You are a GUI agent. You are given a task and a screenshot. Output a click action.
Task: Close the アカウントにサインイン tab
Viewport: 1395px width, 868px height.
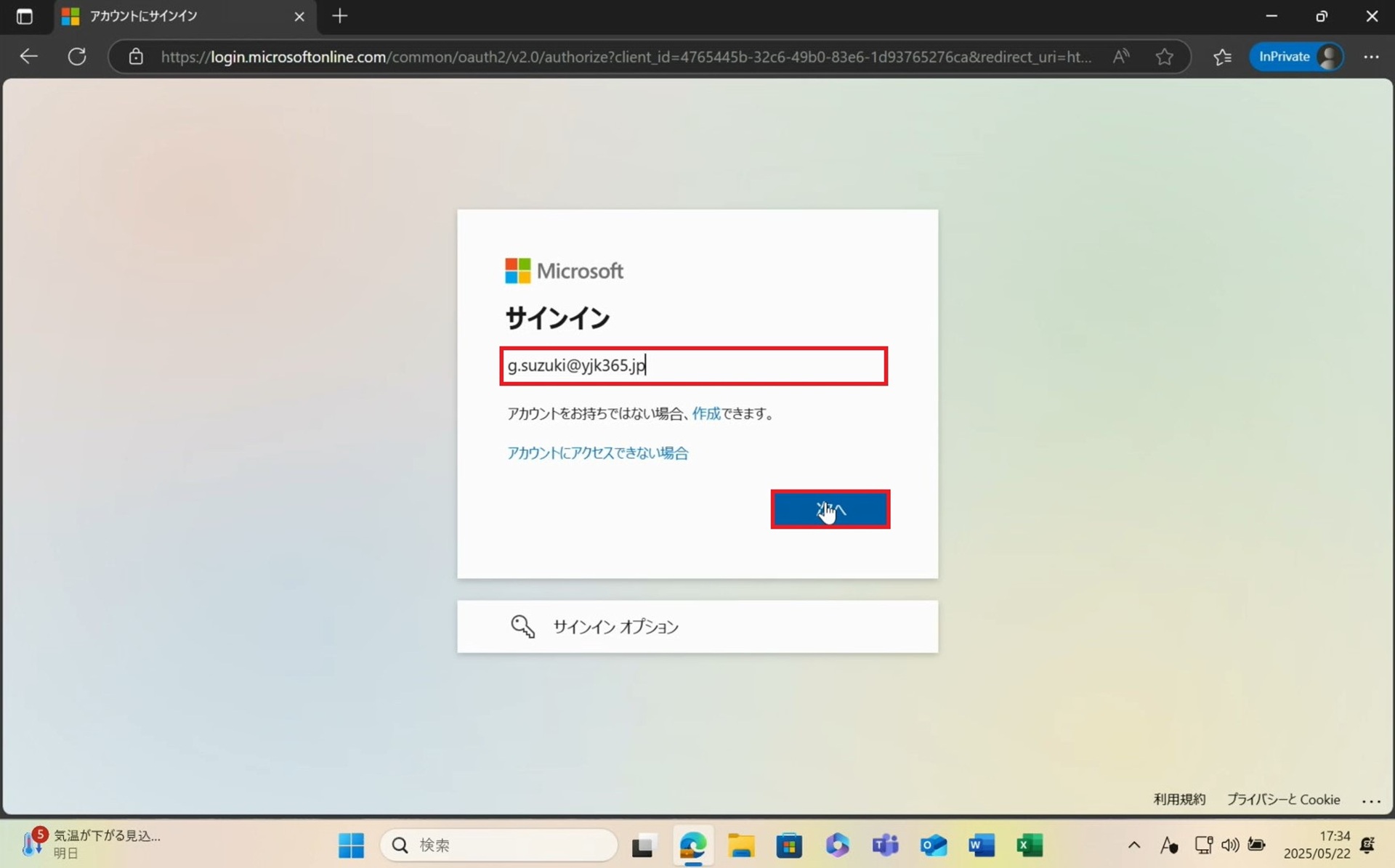[x=299, y=16]
